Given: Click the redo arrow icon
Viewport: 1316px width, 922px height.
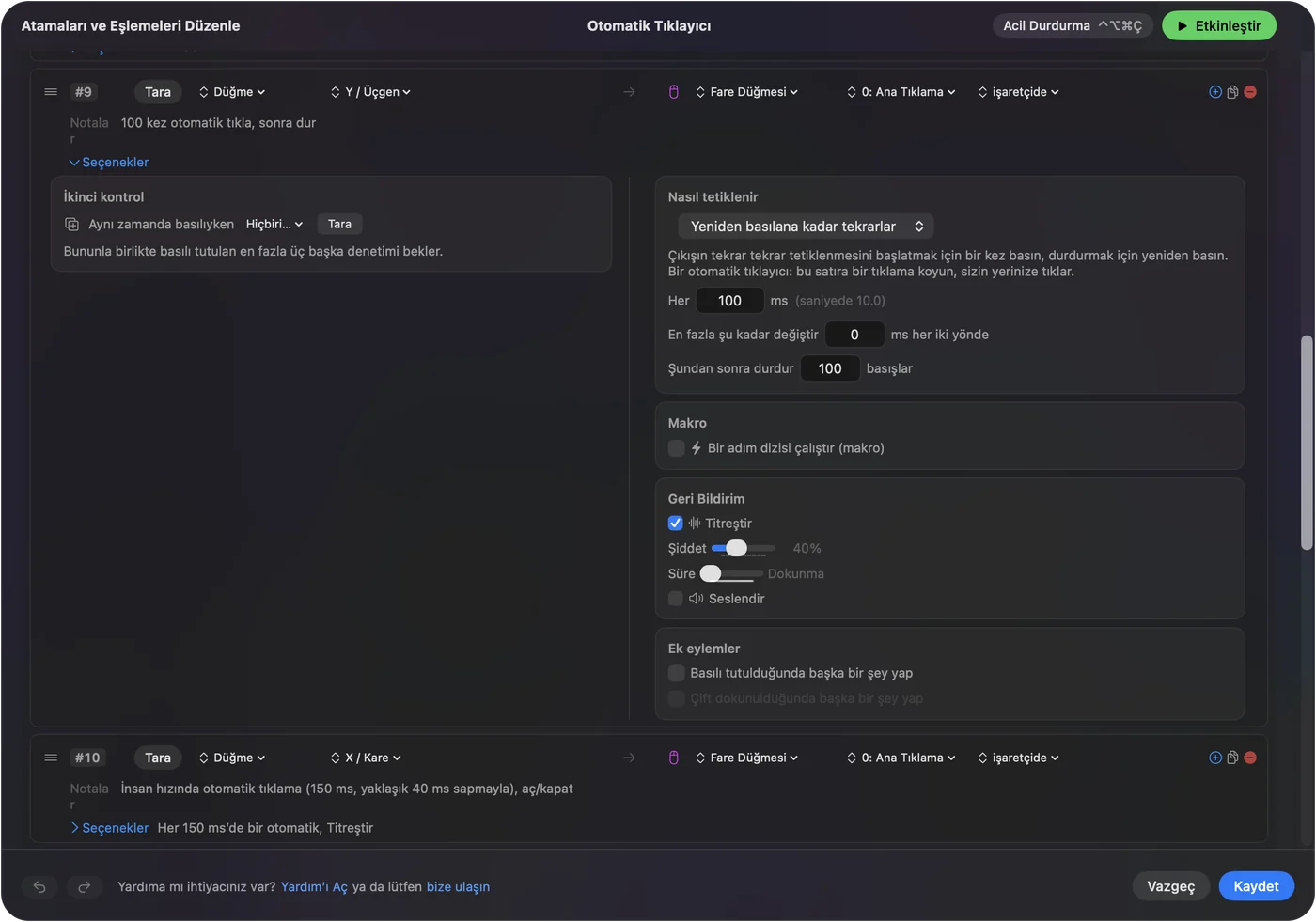Looking at the screenshot, I should coord(84,886).
